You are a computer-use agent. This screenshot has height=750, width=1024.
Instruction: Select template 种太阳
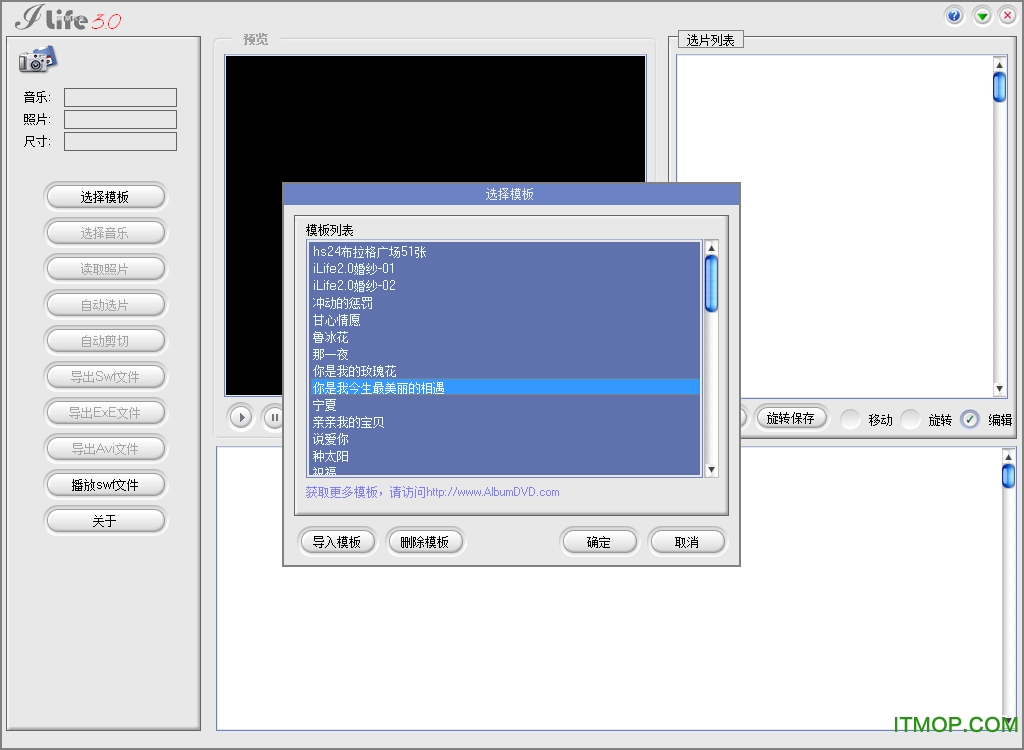coord(504,456)
